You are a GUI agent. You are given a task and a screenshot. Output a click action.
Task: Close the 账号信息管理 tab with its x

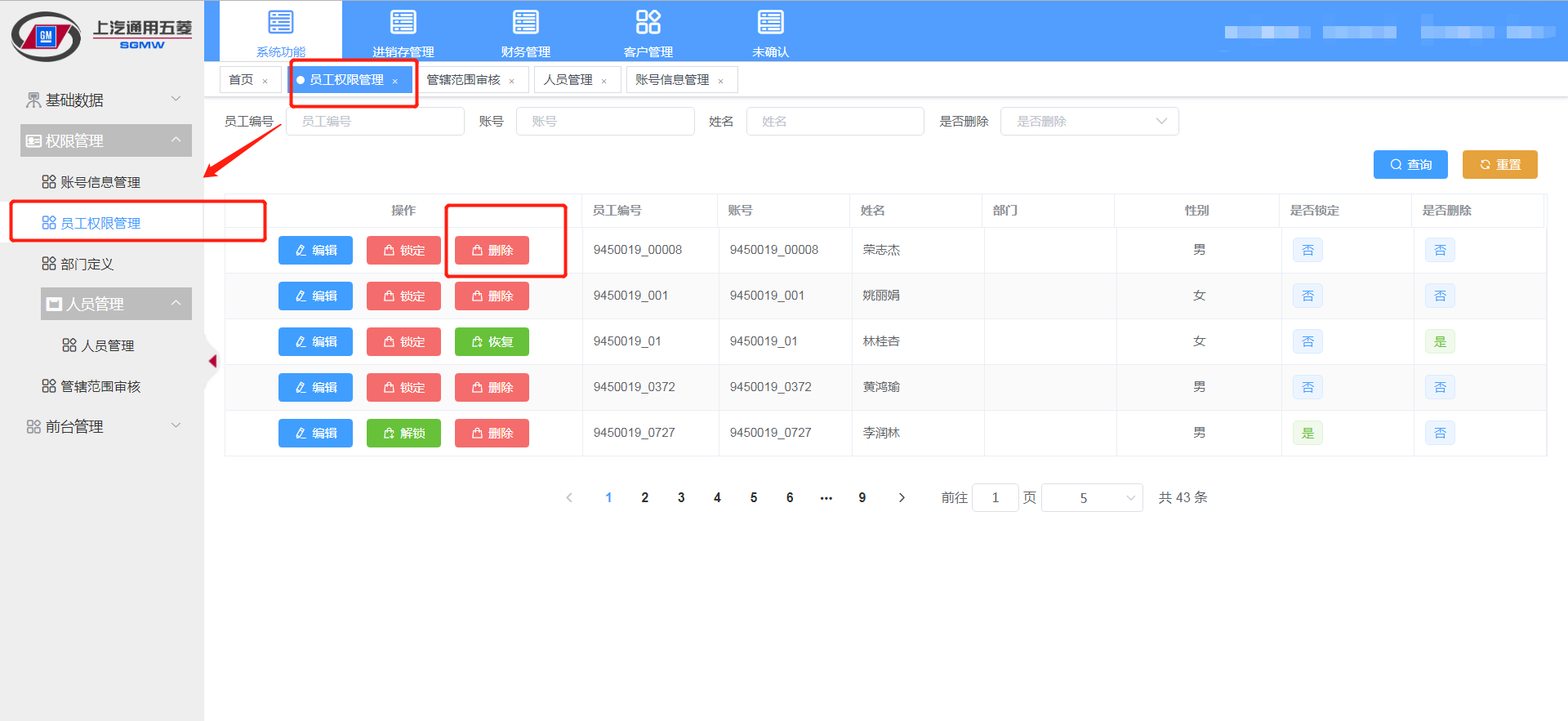(721, 81)
